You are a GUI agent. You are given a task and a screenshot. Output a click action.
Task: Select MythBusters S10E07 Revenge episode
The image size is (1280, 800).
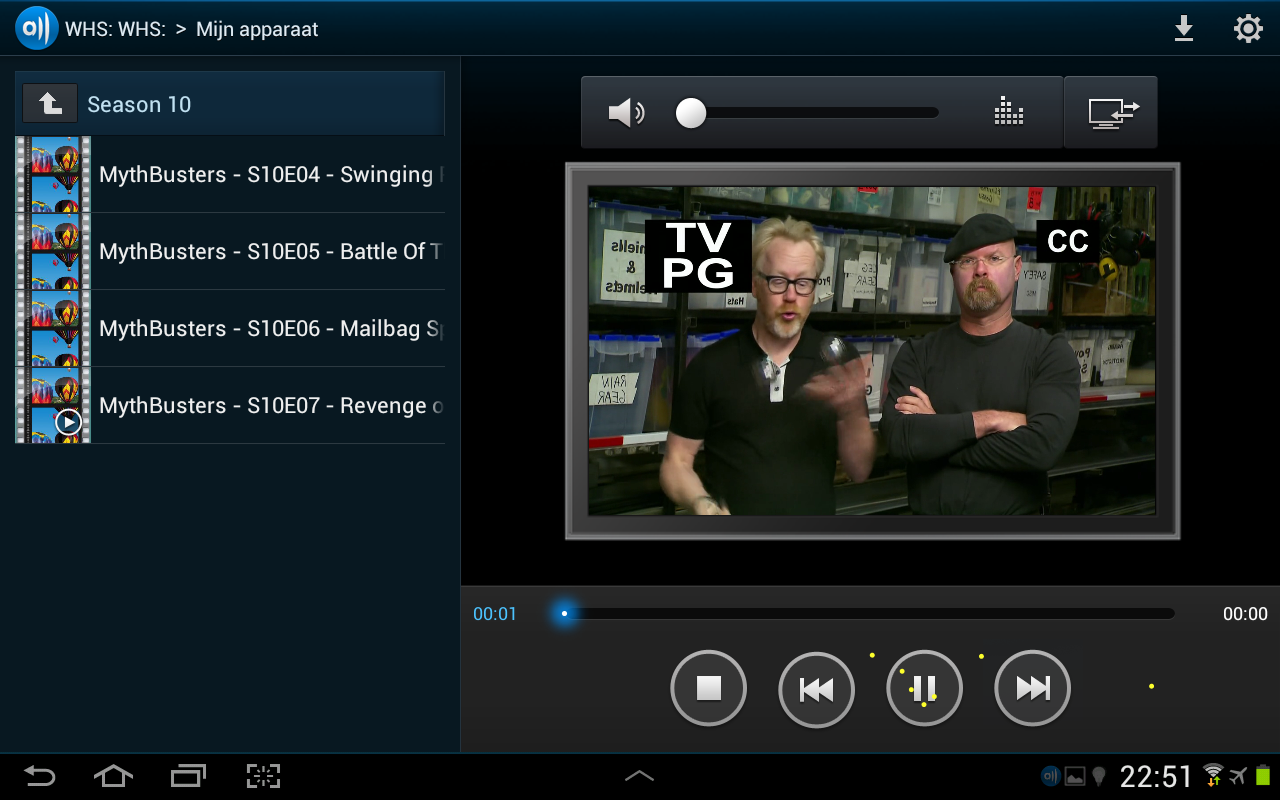coord(230,406)
